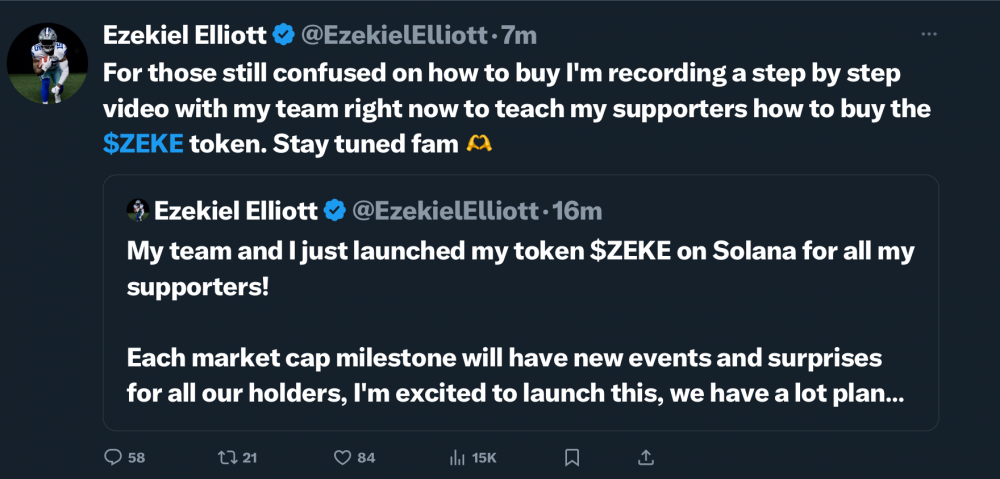Open the blue $ZEKE cashtag link
The height and width of the screenshot is (479, 1000).
(x=143, y=144)
